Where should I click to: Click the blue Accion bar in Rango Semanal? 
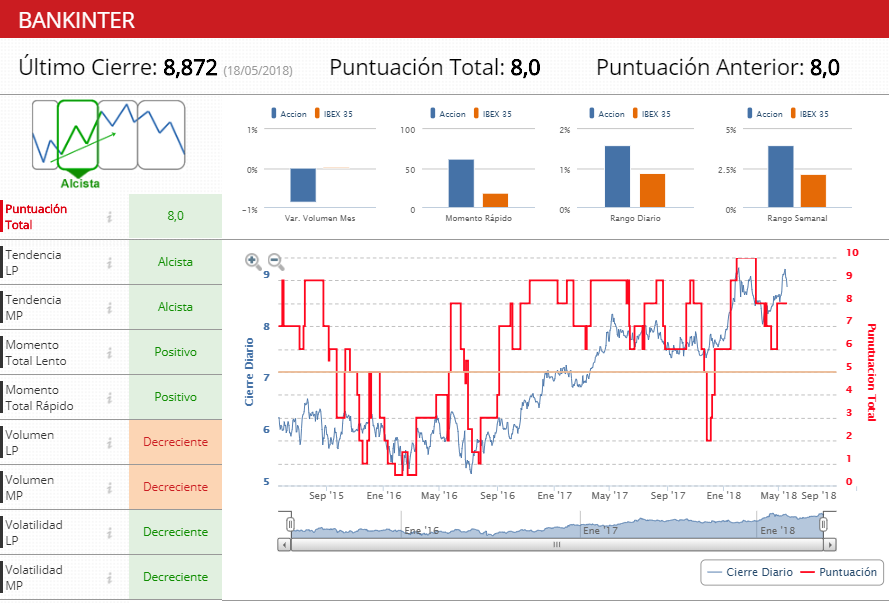781,177
